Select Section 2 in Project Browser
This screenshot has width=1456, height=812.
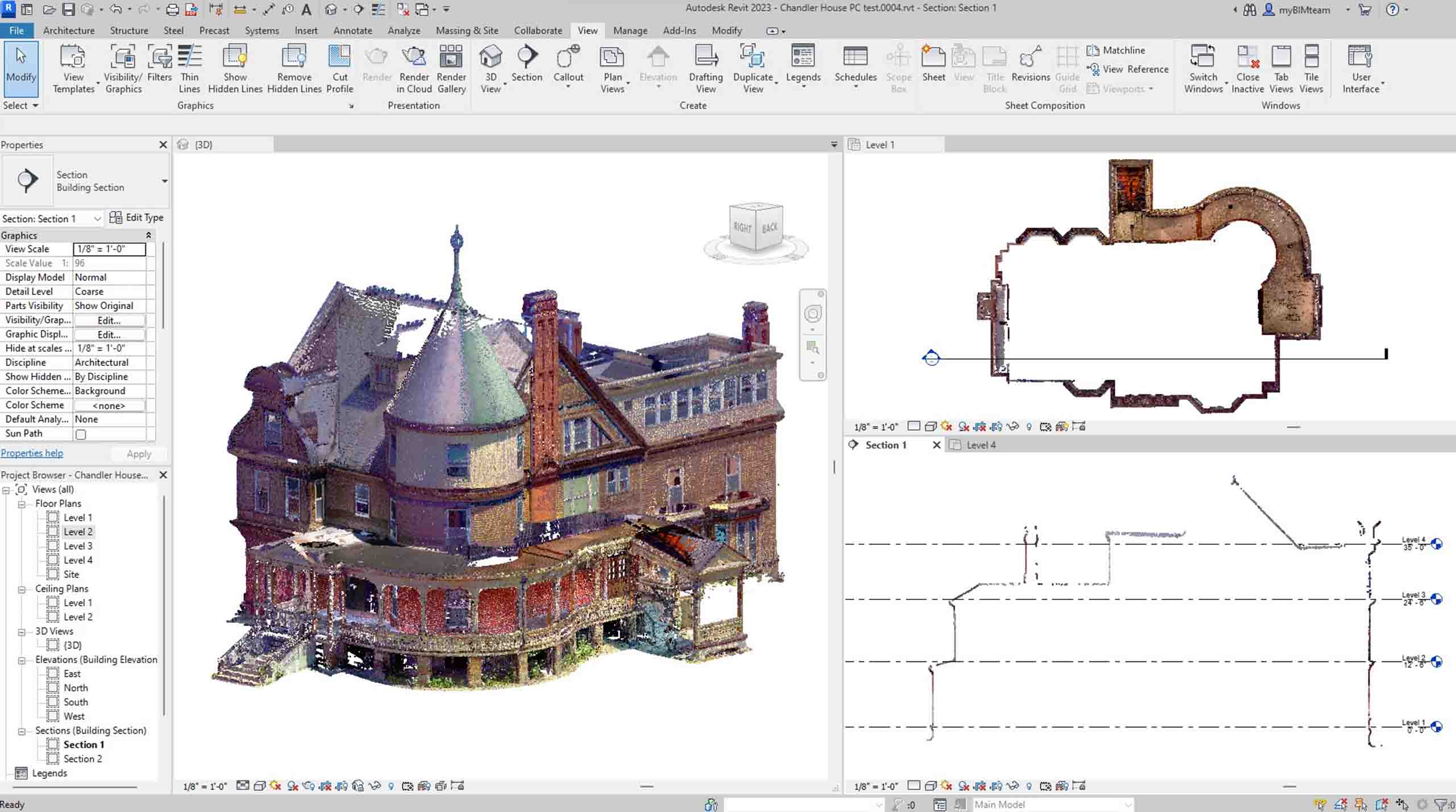coord(83,759)
